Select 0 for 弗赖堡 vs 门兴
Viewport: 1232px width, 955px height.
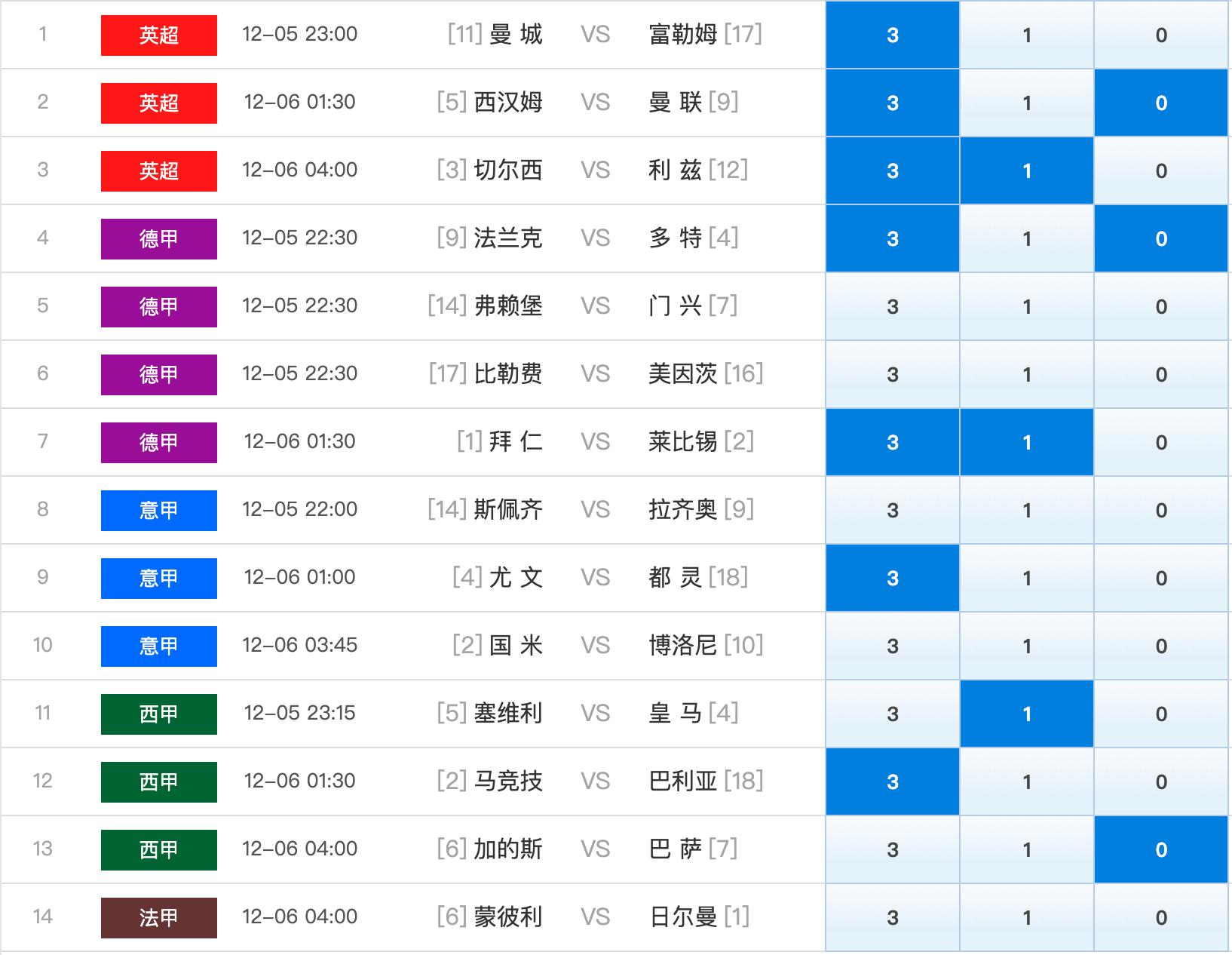point(1161,306)
